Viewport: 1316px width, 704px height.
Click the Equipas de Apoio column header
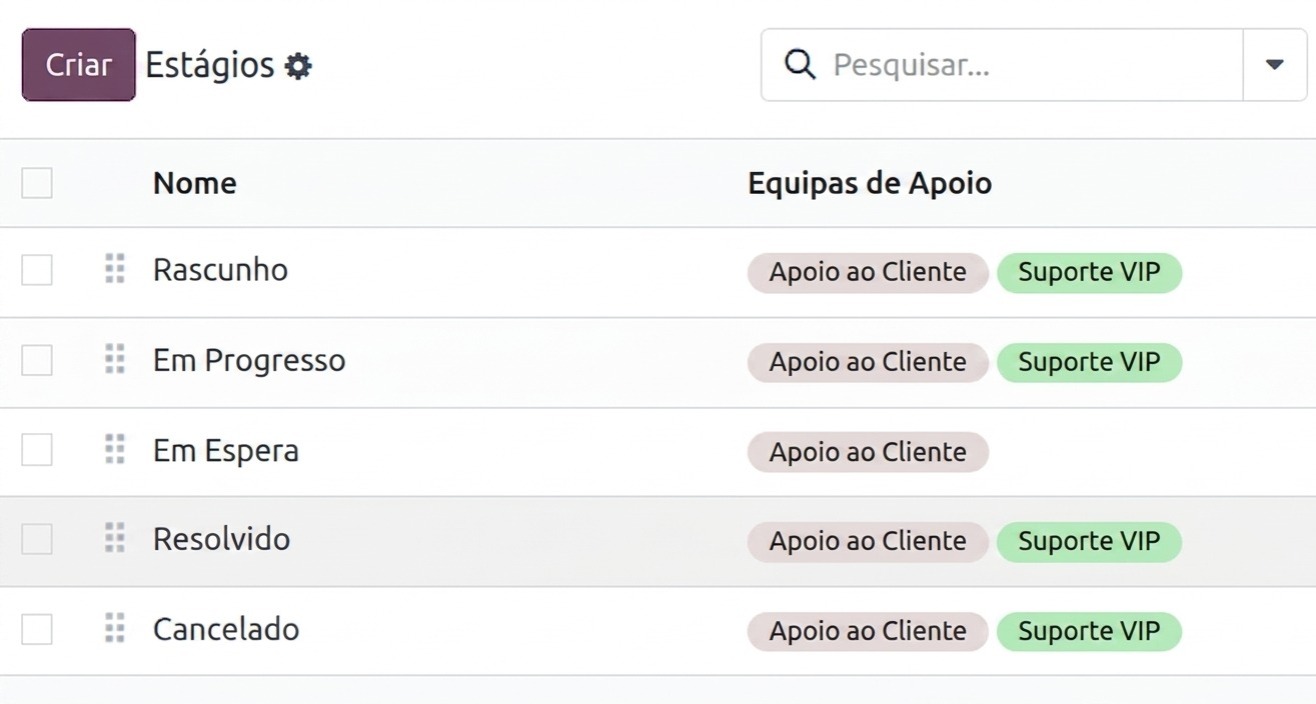click(x=869, y=183)
